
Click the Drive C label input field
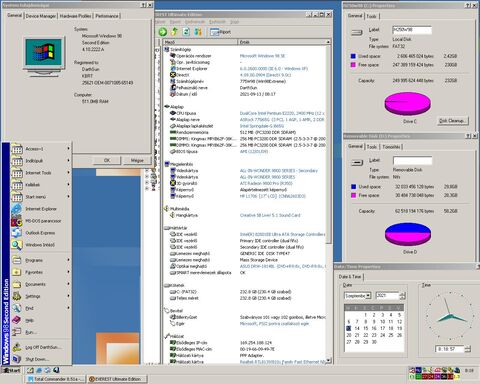412,30
